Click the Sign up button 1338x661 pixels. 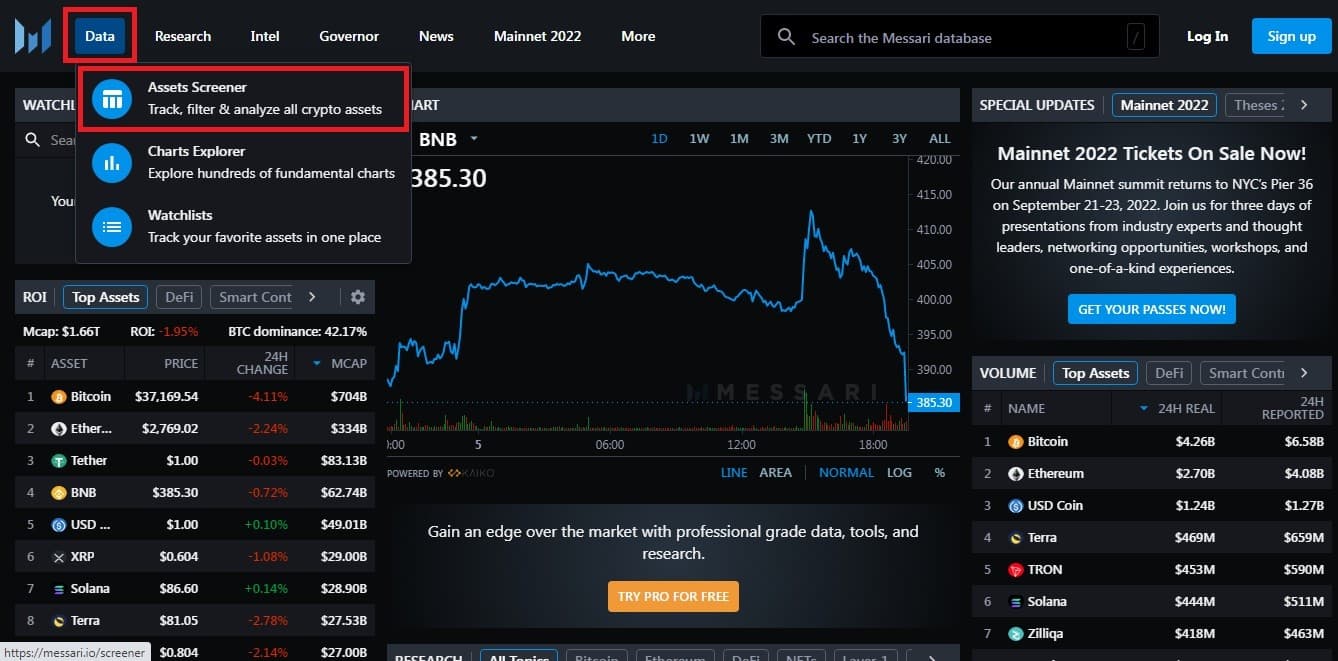click(x=1291, y=36)
